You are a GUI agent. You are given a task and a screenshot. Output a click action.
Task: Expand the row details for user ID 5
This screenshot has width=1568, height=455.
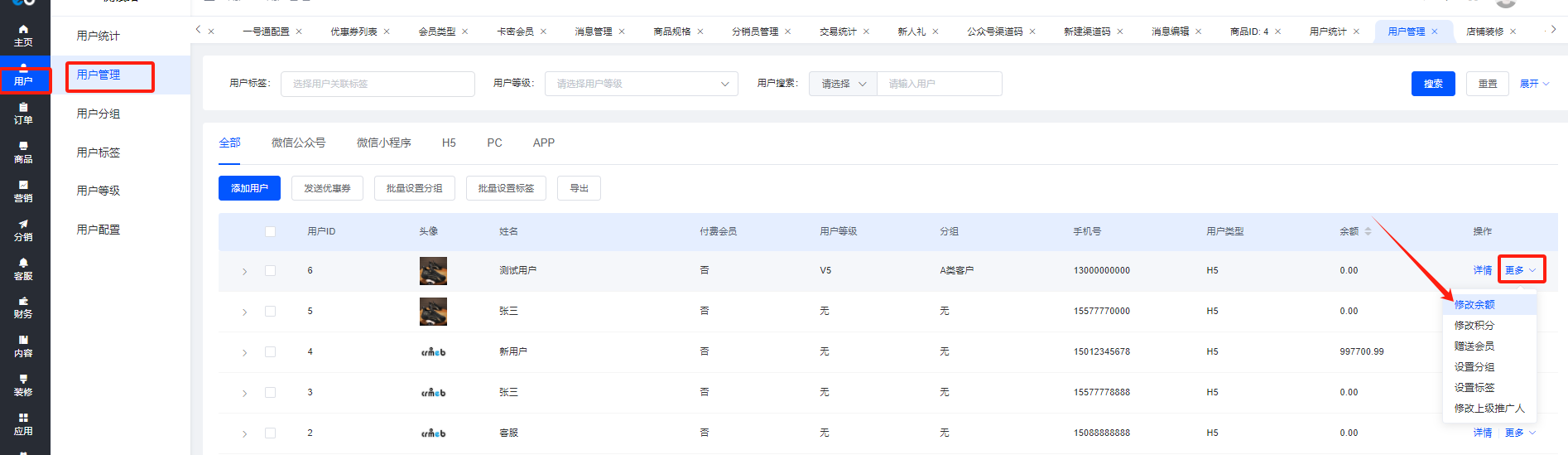(244, 312)
